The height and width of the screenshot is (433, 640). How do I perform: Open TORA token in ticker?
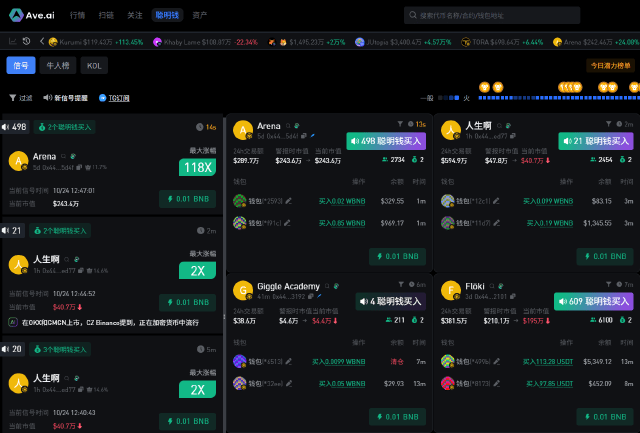point(502,42)
